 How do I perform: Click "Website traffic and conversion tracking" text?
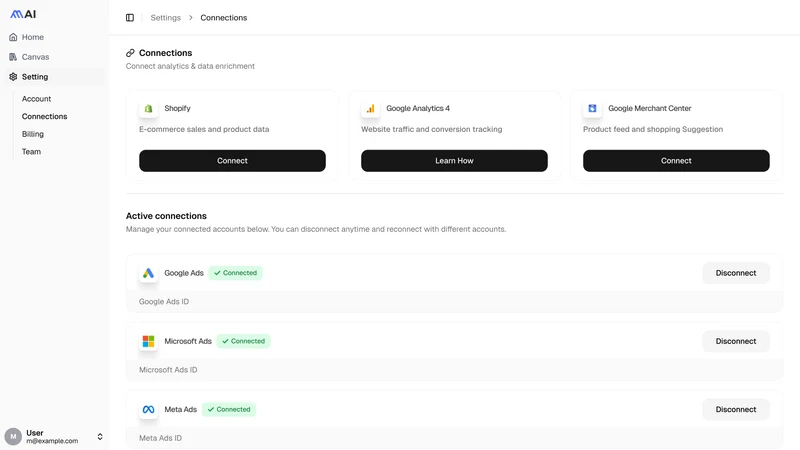pos(432,130)
